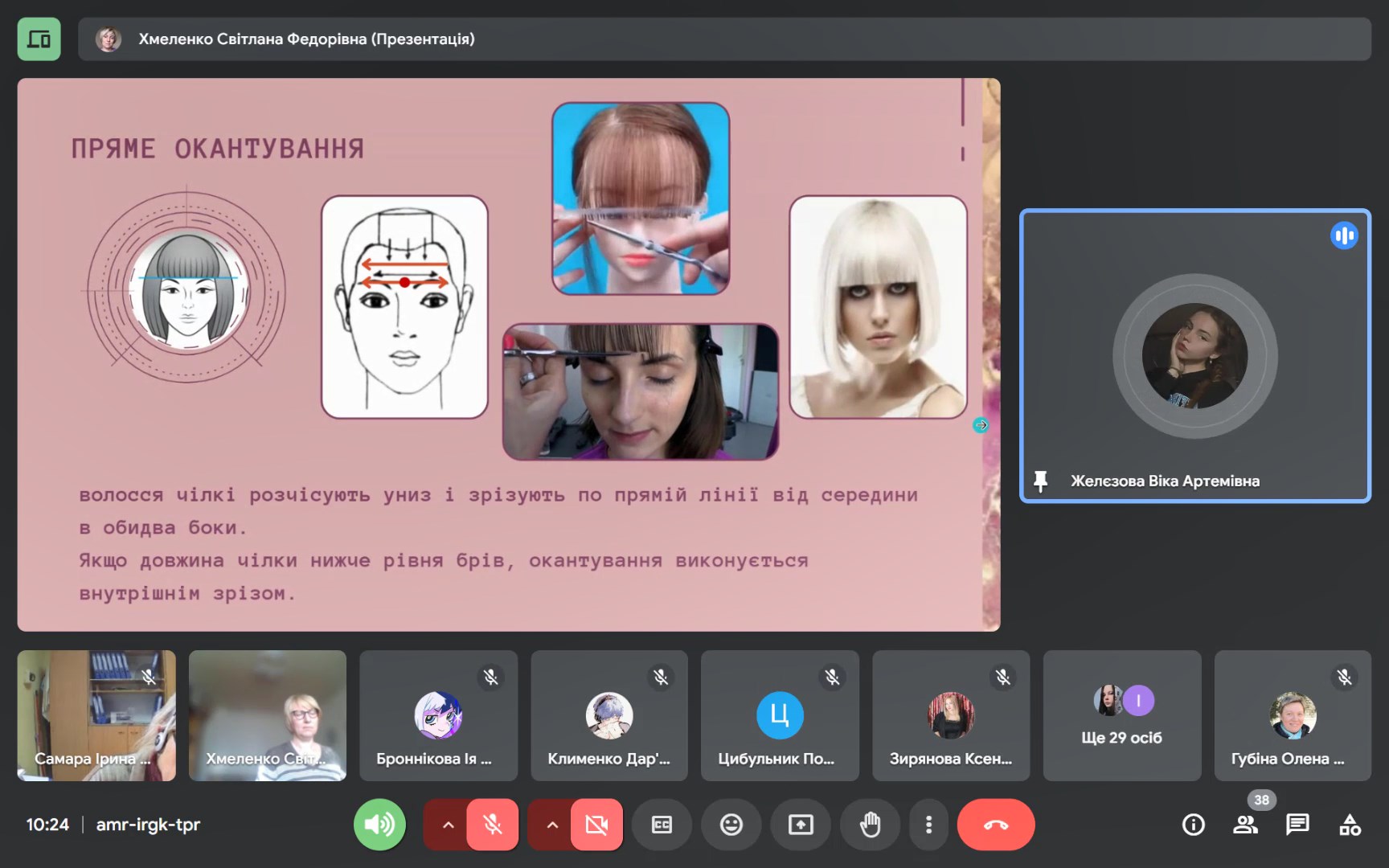Screen dimensions: 1389x868
Task: Click the presentation layout icon at top left
Action: [39, 39]
